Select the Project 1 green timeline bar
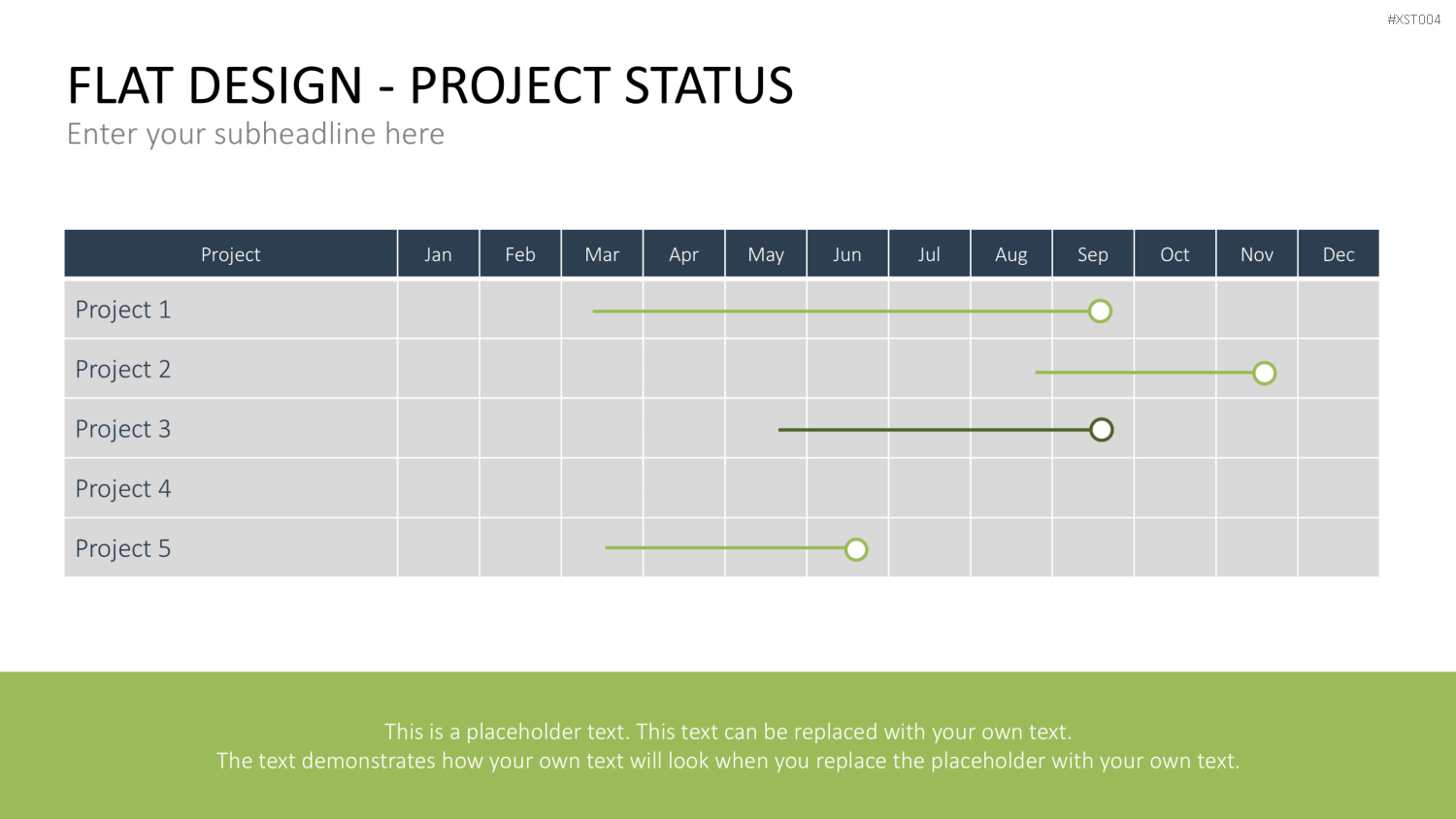 (841, 311)
